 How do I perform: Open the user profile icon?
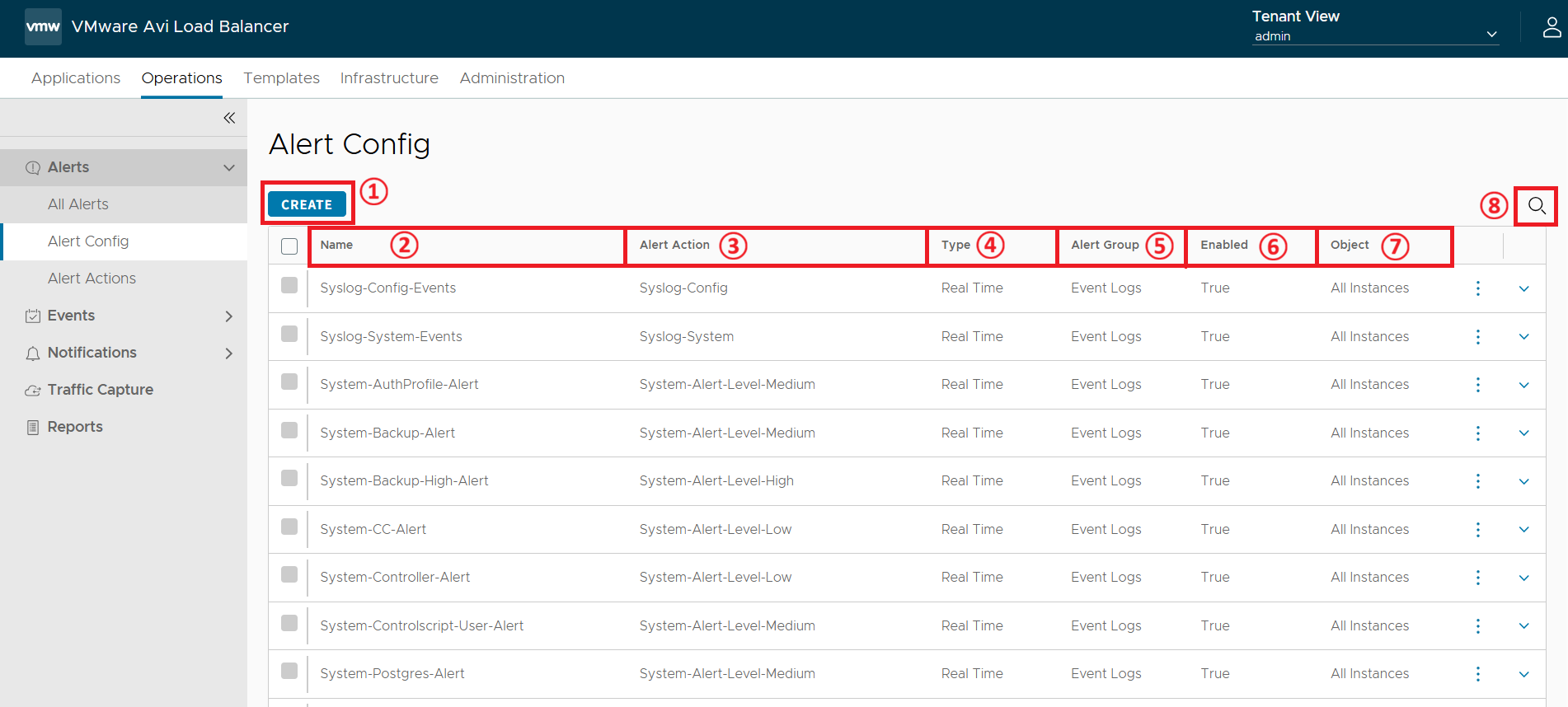pyautogui.click(x=1552, y=27)
